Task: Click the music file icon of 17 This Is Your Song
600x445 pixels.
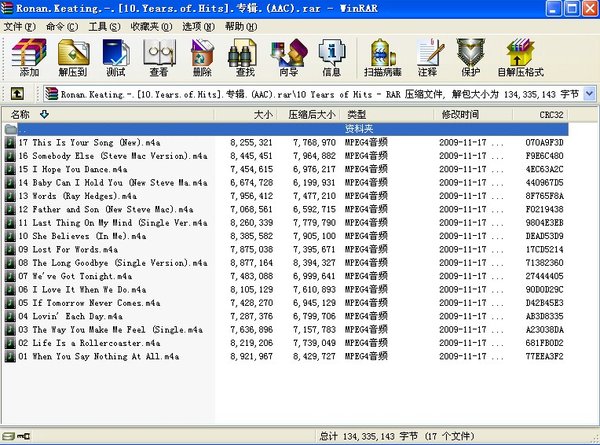Action: [x=10, y=143]
